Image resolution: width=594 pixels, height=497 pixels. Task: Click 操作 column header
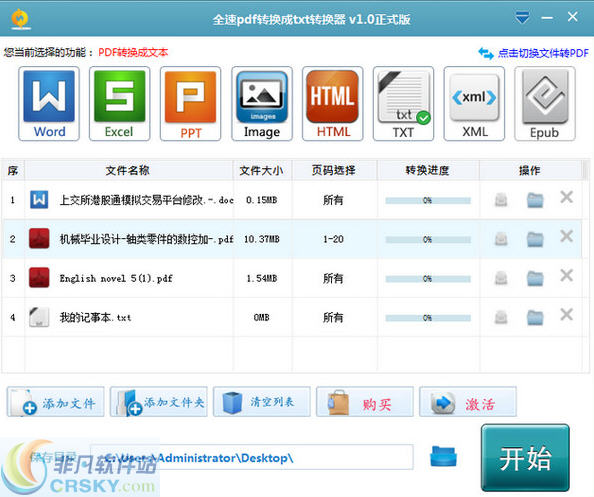(x=530, y=170)
